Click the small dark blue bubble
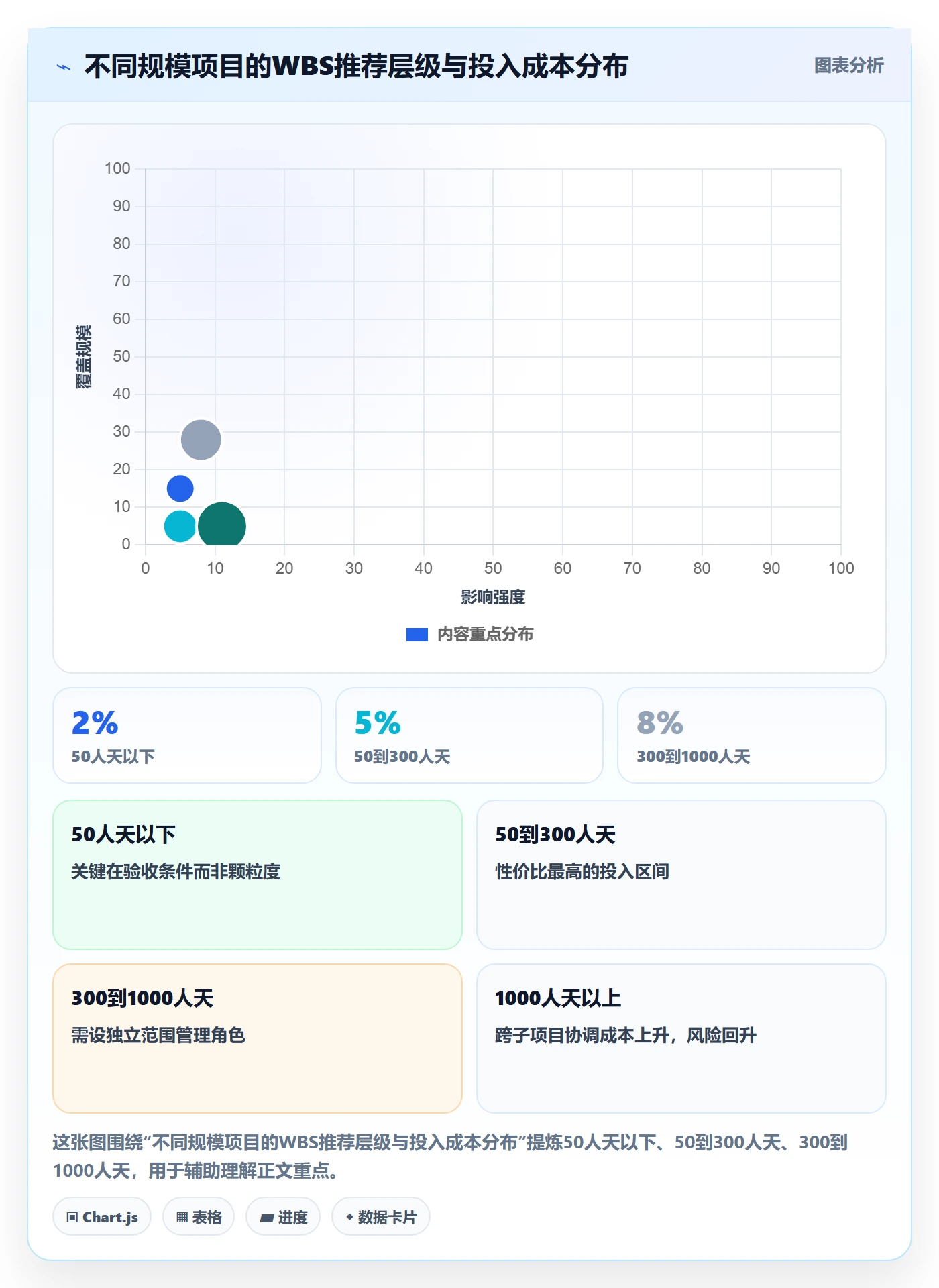 [180, 488]
